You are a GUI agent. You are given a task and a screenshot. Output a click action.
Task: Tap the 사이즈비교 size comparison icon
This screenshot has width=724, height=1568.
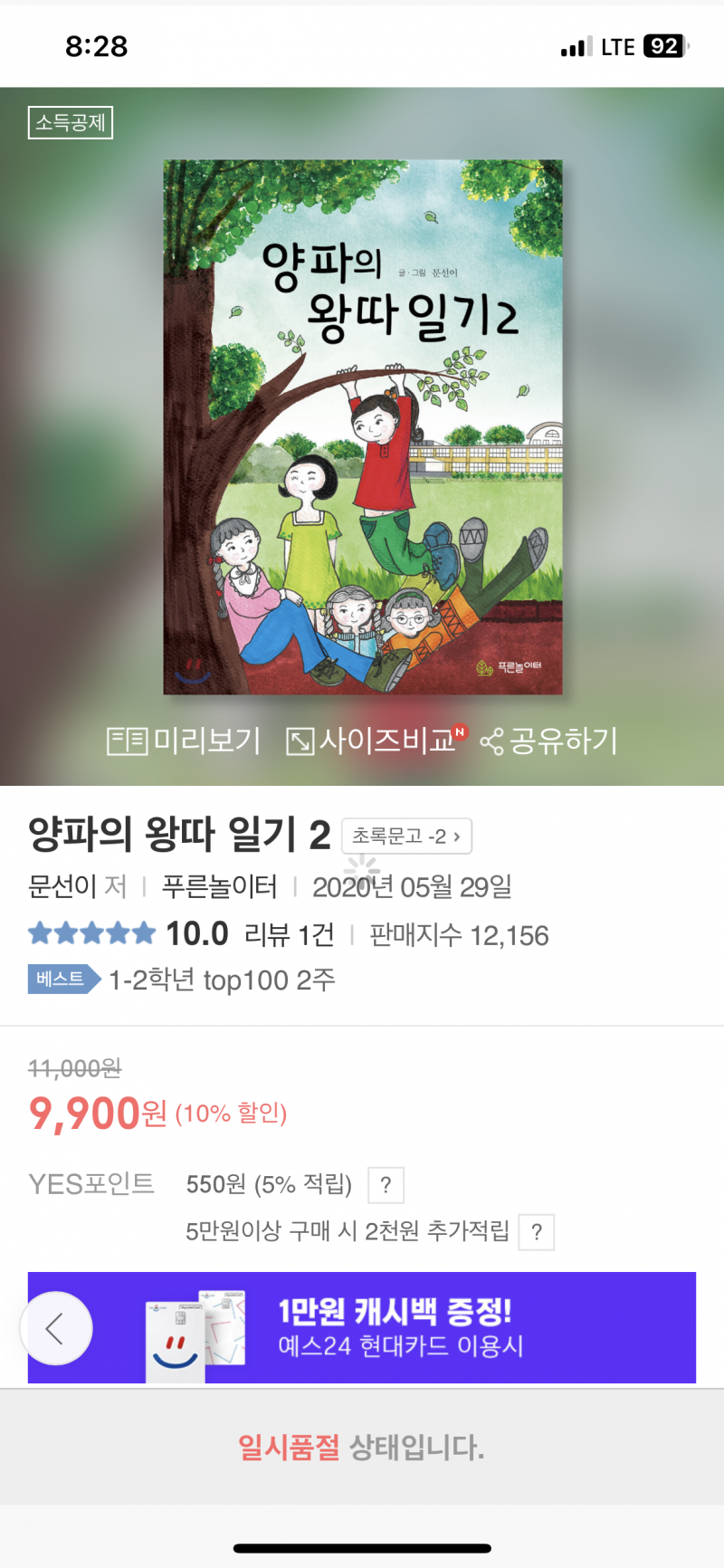click(x=376, y=741)
